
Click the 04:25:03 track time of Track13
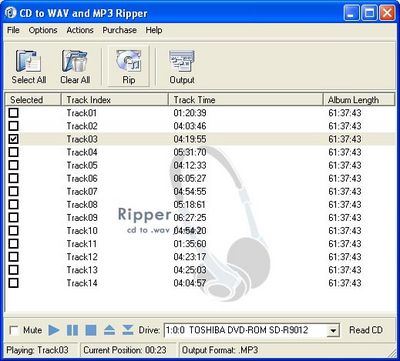190,270
